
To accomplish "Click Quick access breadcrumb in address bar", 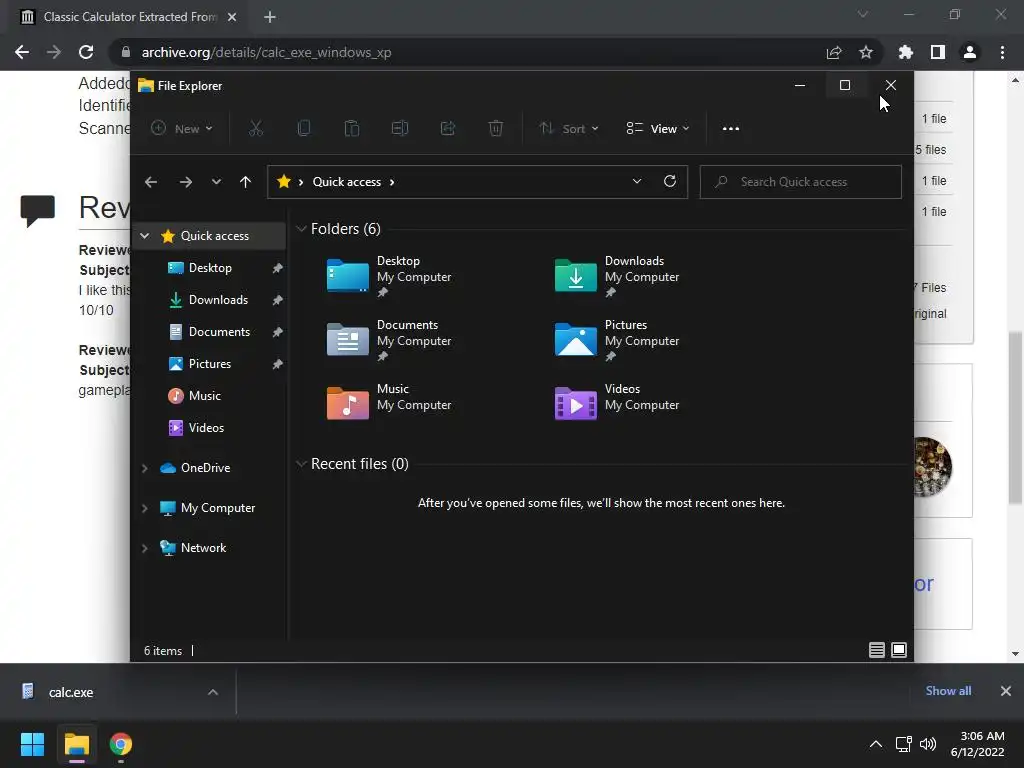I will tap(347, 182).
